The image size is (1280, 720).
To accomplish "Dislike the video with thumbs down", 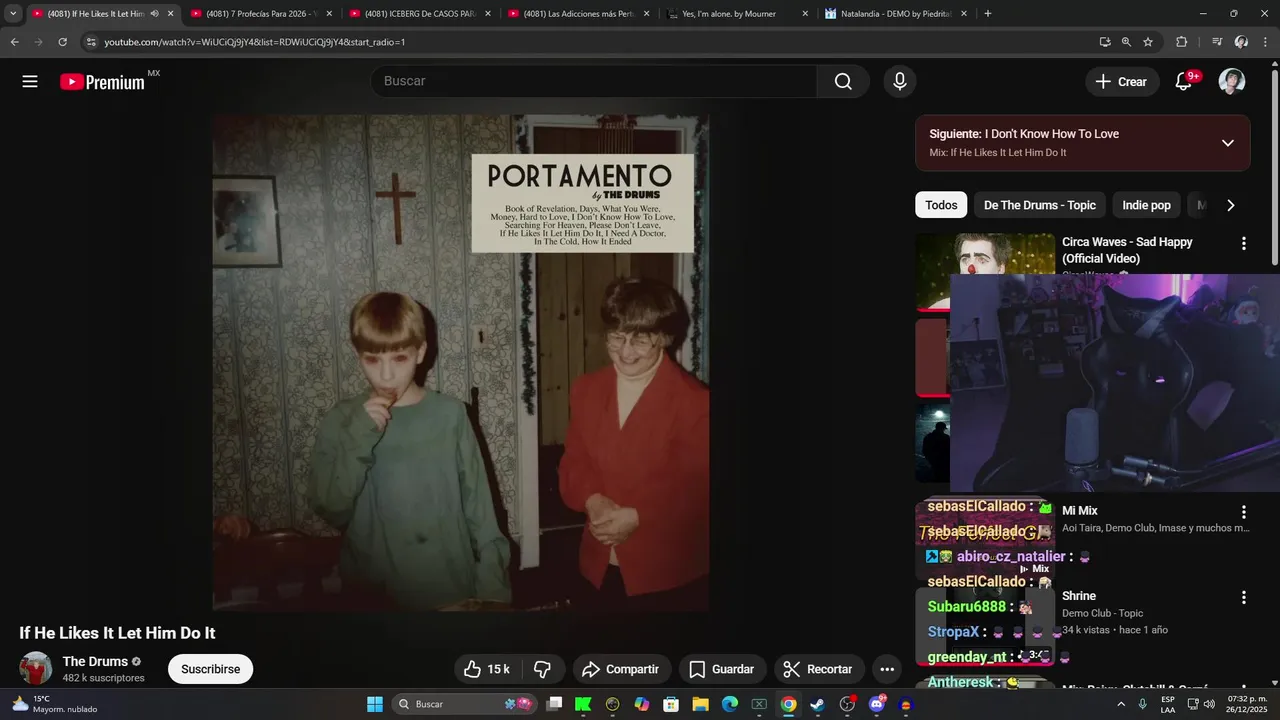I will coord(543,669).
